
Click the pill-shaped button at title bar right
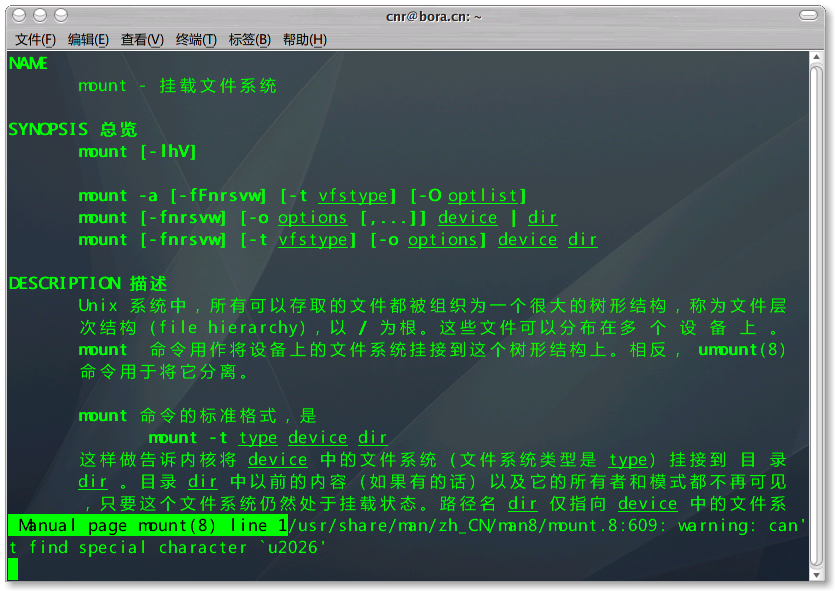click(808, 15)
